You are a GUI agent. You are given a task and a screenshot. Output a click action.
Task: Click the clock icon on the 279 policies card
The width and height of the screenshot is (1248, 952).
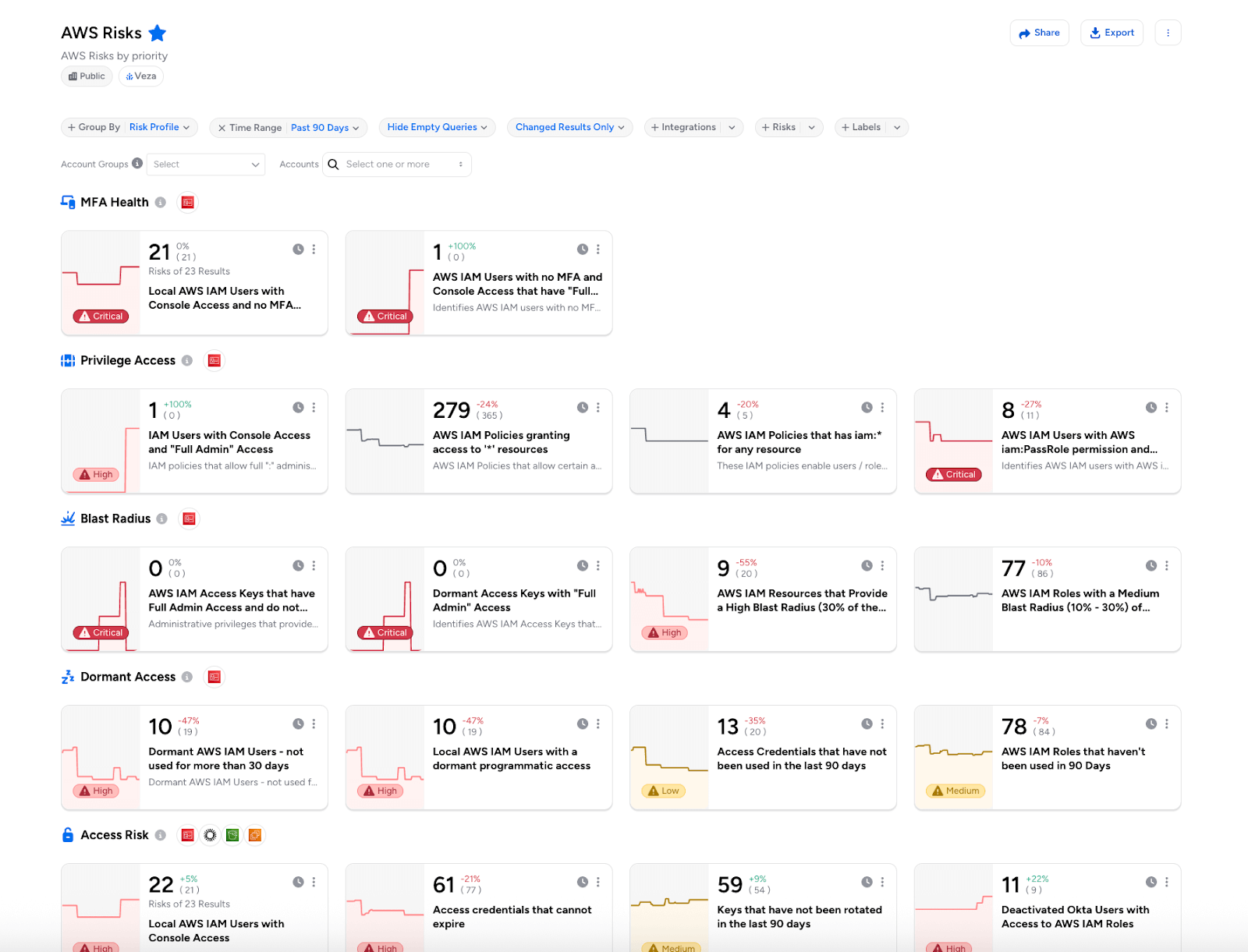coord(583,408)
